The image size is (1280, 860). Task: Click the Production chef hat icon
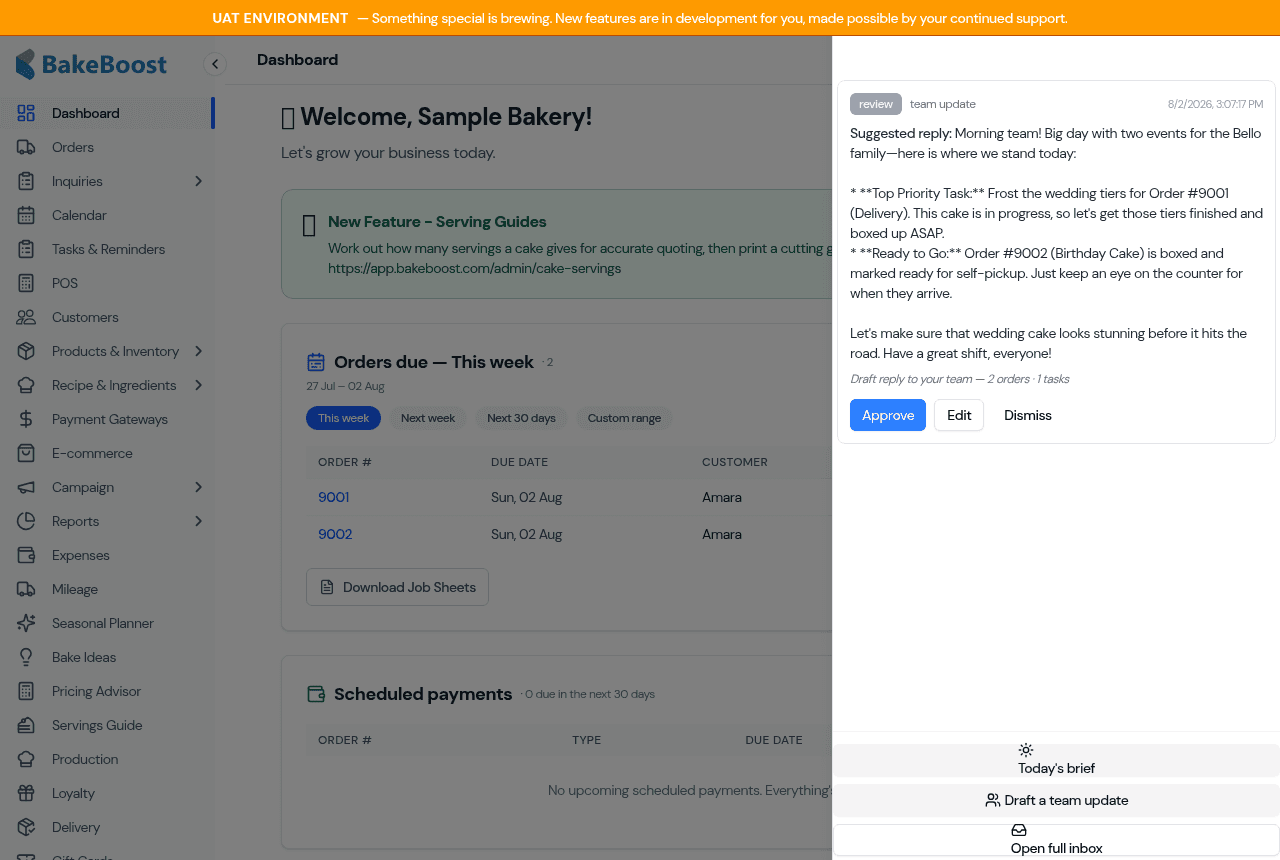click(26, 759)
